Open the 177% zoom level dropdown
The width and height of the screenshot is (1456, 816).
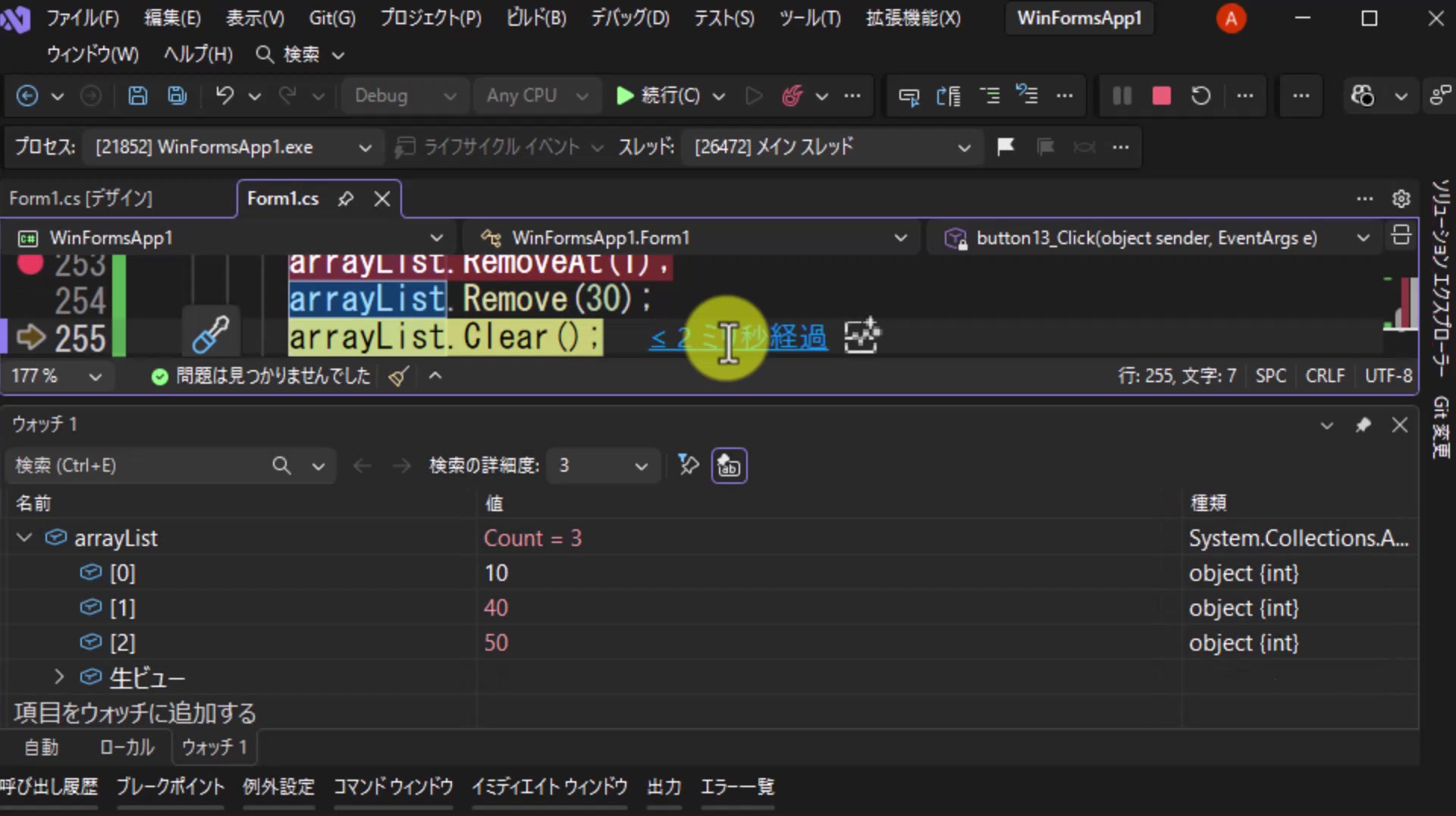[x=56, y=376]
